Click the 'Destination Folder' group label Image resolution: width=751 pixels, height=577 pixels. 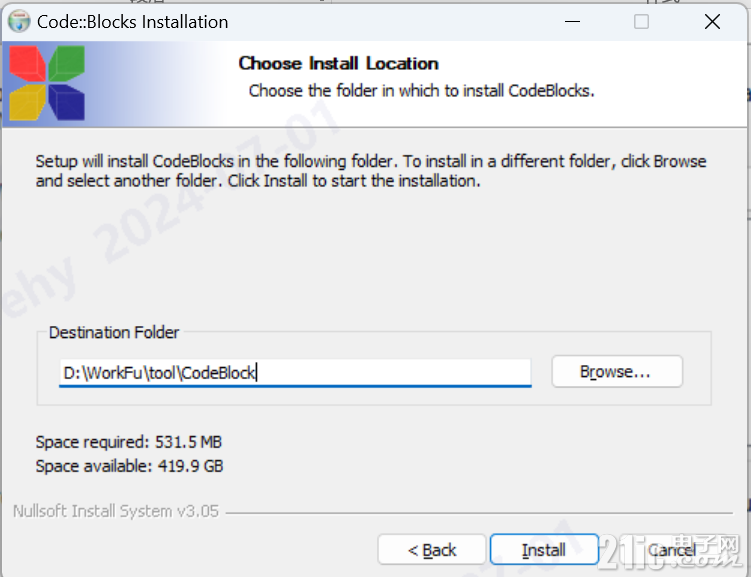coord(114,332)
